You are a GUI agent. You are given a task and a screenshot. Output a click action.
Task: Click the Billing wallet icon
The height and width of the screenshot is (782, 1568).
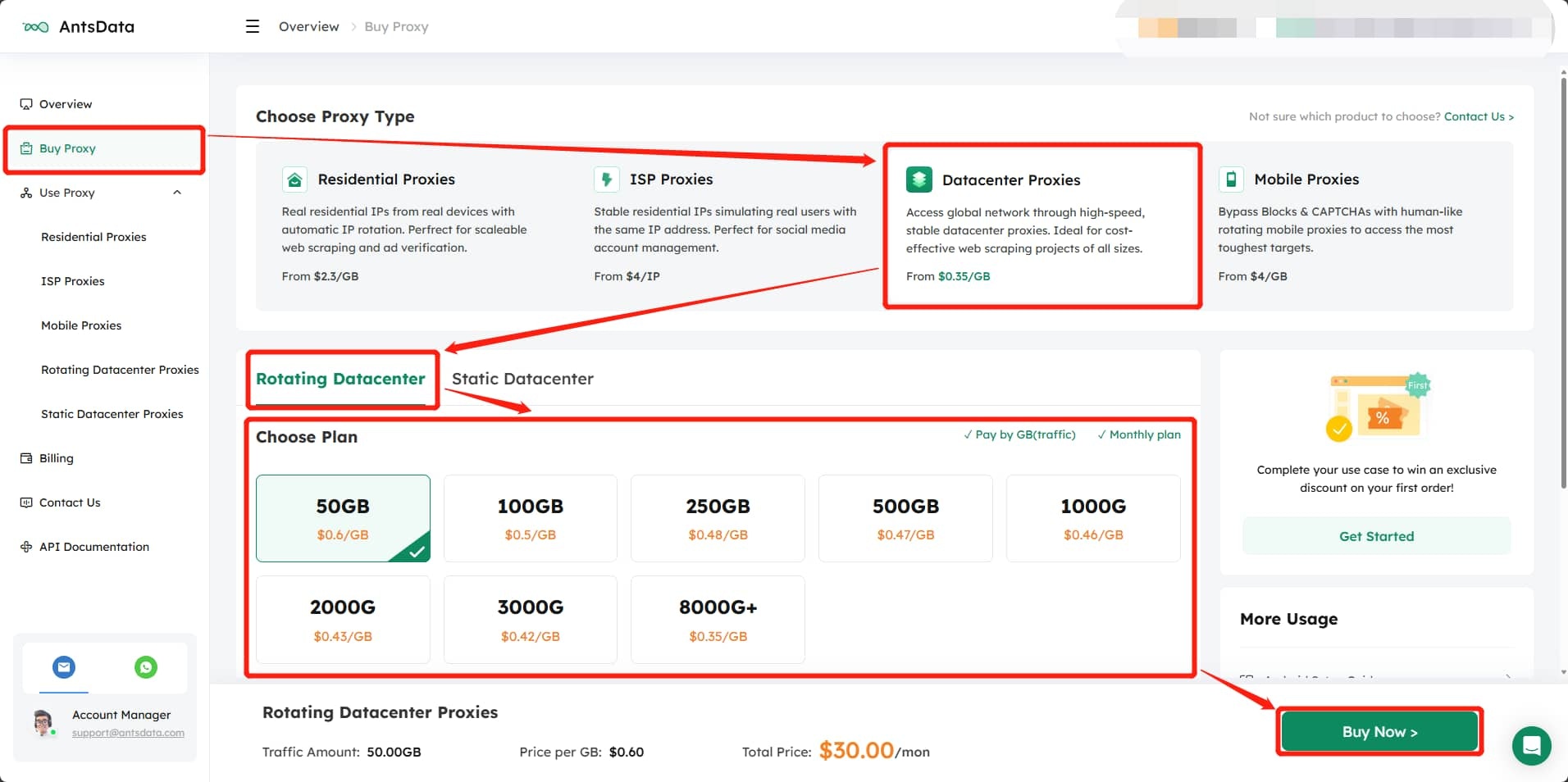[26, 458]
